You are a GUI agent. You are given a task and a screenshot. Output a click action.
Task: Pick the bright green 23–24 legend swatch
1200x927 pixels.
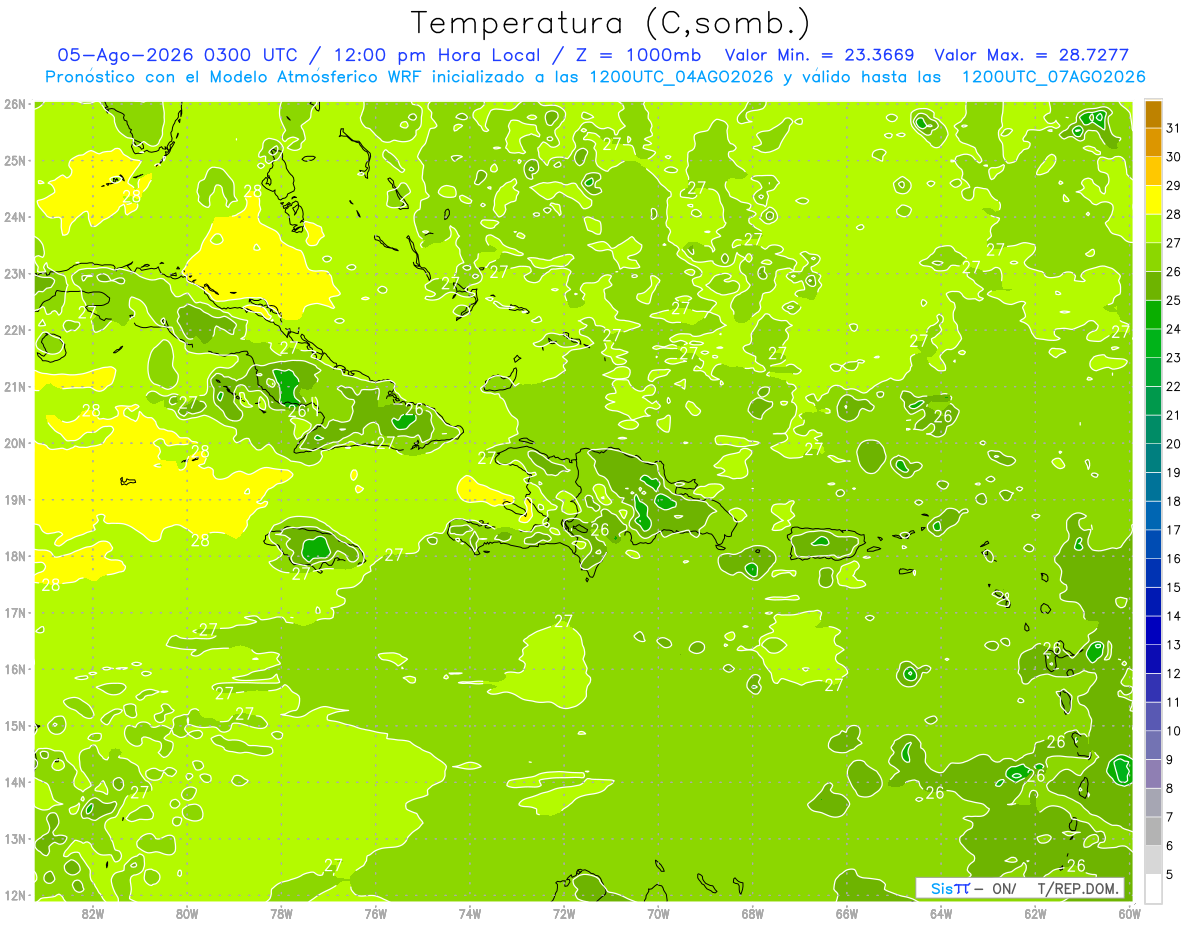1153,343
